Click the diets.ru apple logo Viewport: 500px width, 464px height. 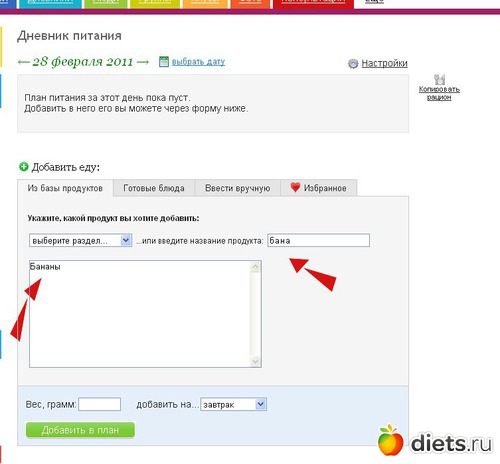(x=390, y=440)
